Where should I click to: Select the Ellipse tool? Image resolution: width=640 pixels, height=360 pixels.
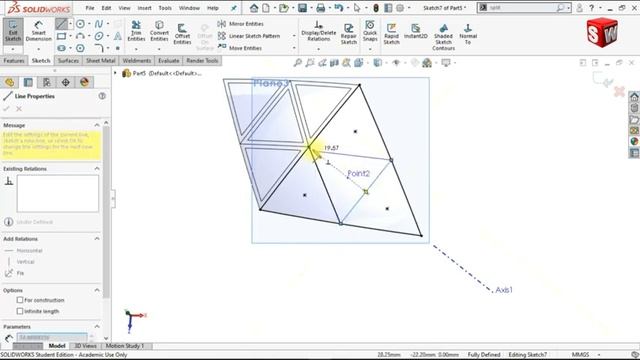pos(99,36)
